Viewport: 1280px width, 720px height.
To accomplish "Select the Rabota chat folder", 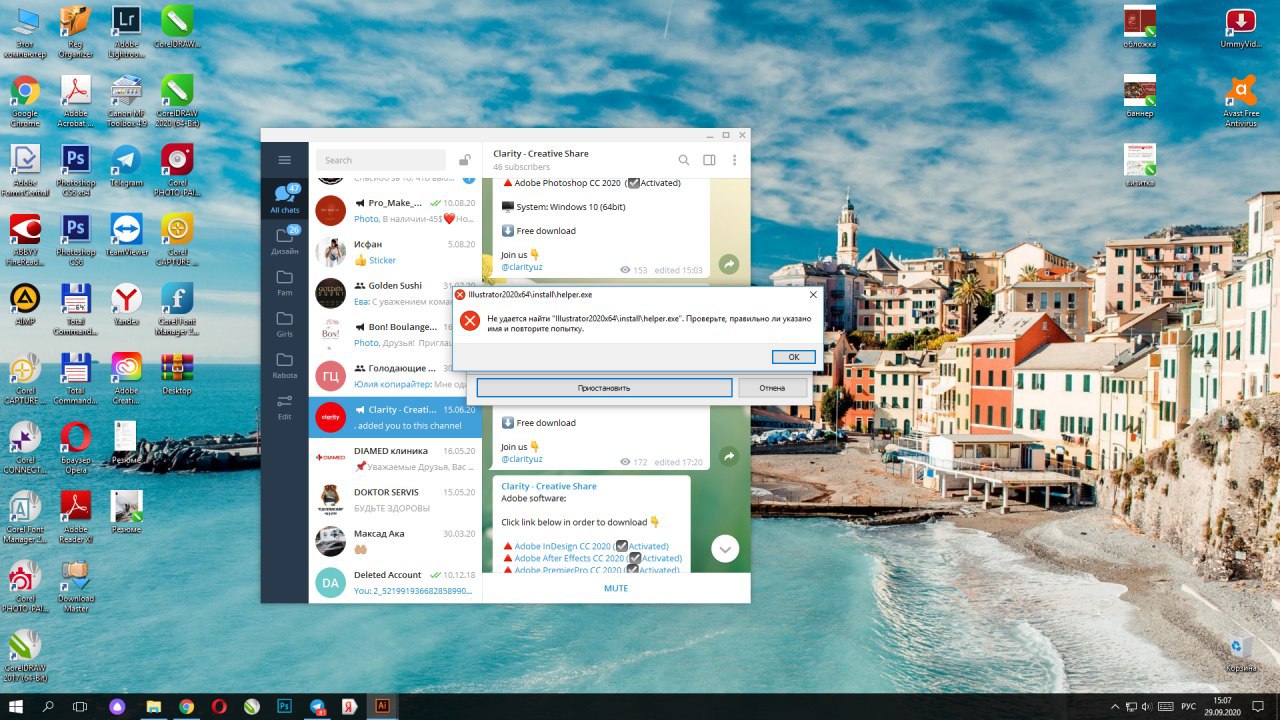I will pos(285,365).
